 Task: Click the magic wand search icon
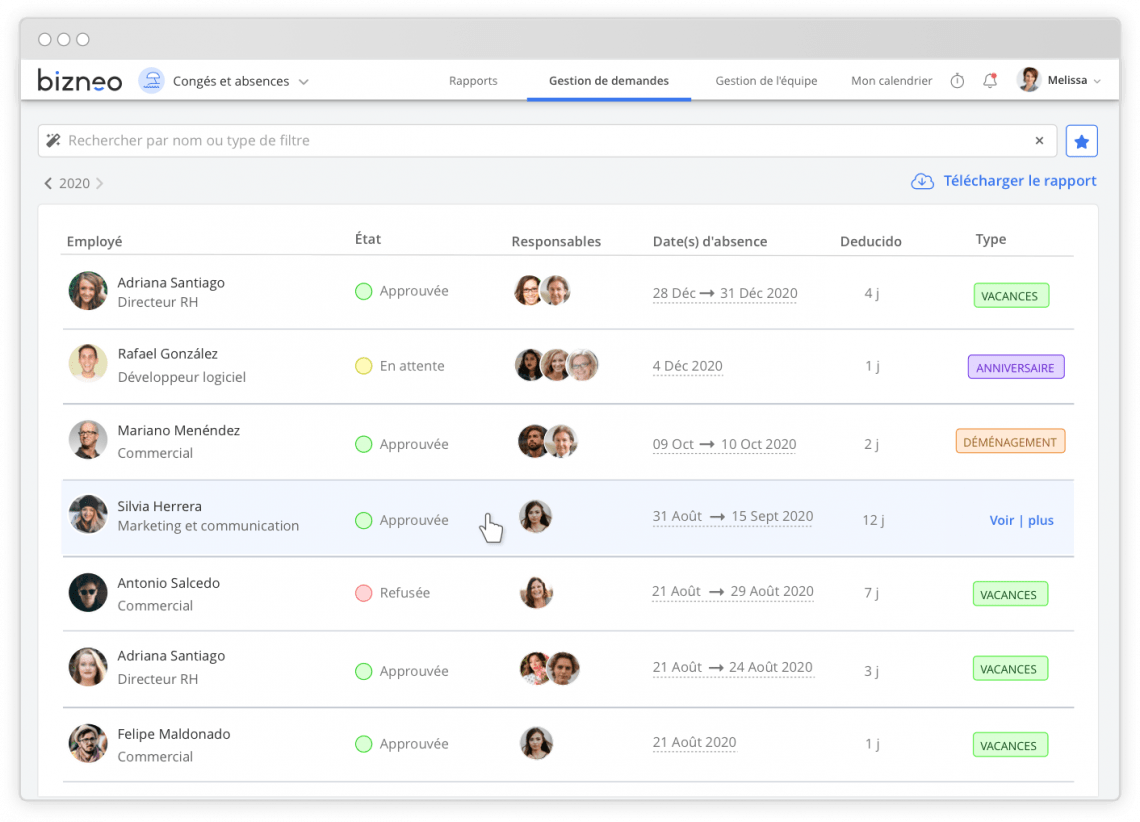pyautogui.click(x=54, y=141)
